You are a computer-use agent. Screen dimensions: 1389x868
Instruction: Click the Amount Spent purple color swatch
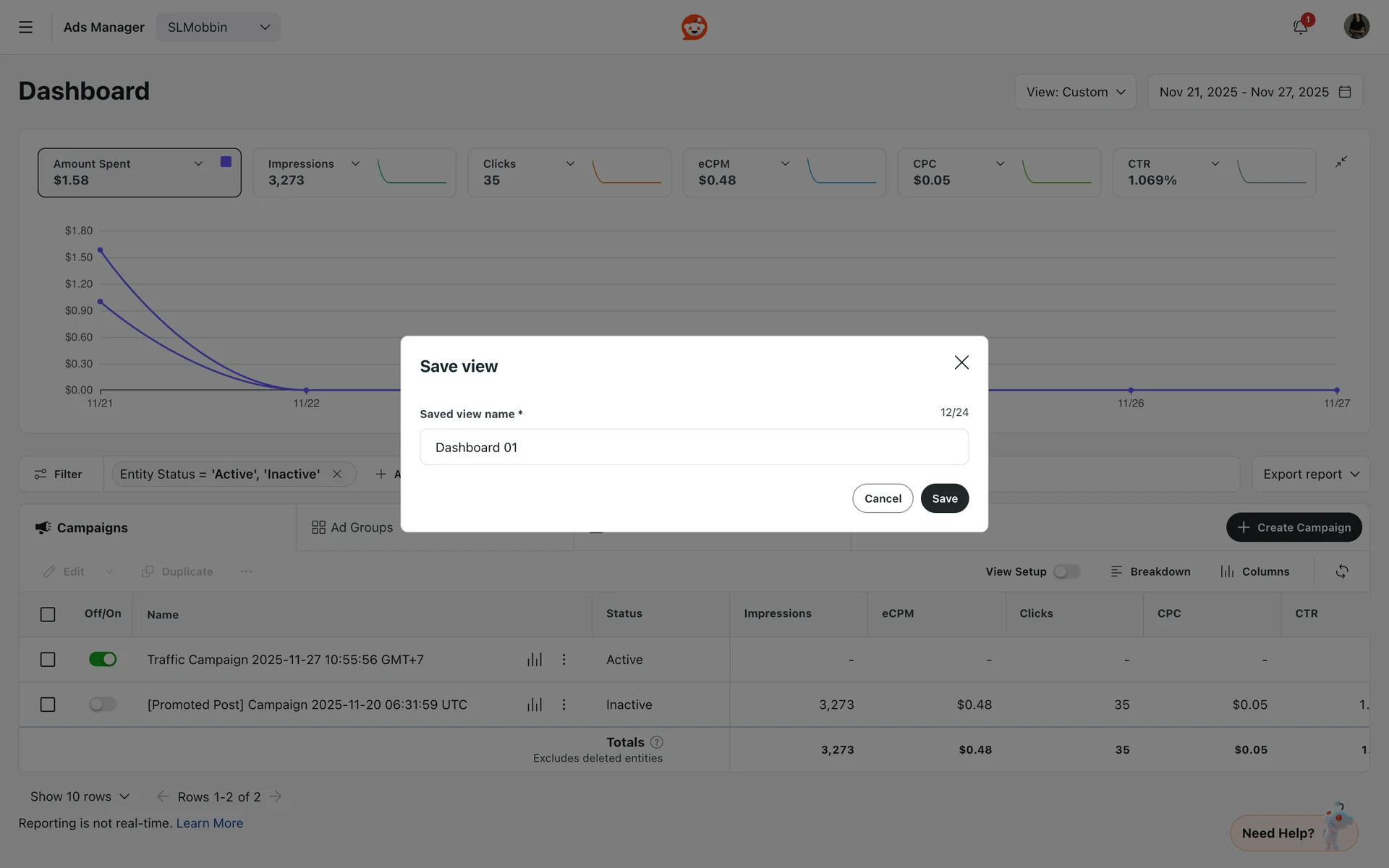click(226, 162)
